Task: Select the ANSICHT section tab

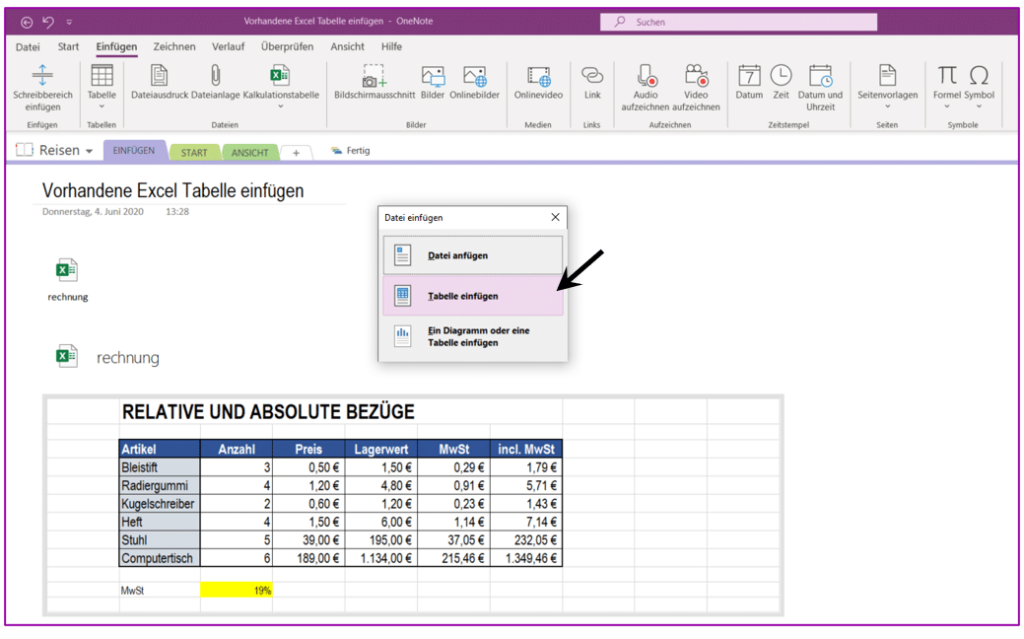Action: tap(249, 153)
